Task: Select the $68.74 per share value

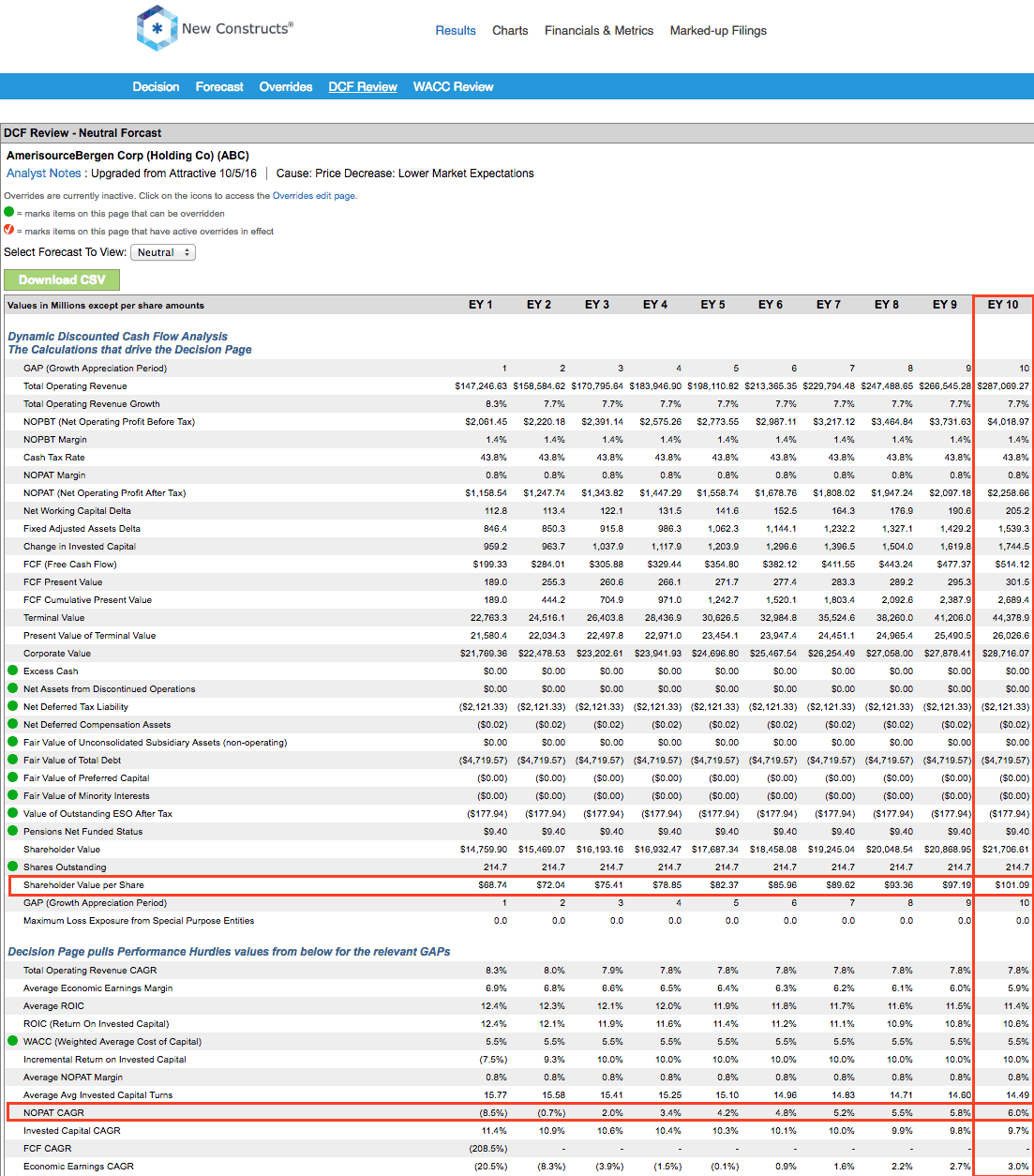Action: pyautogui.click(x=492, y=885)
